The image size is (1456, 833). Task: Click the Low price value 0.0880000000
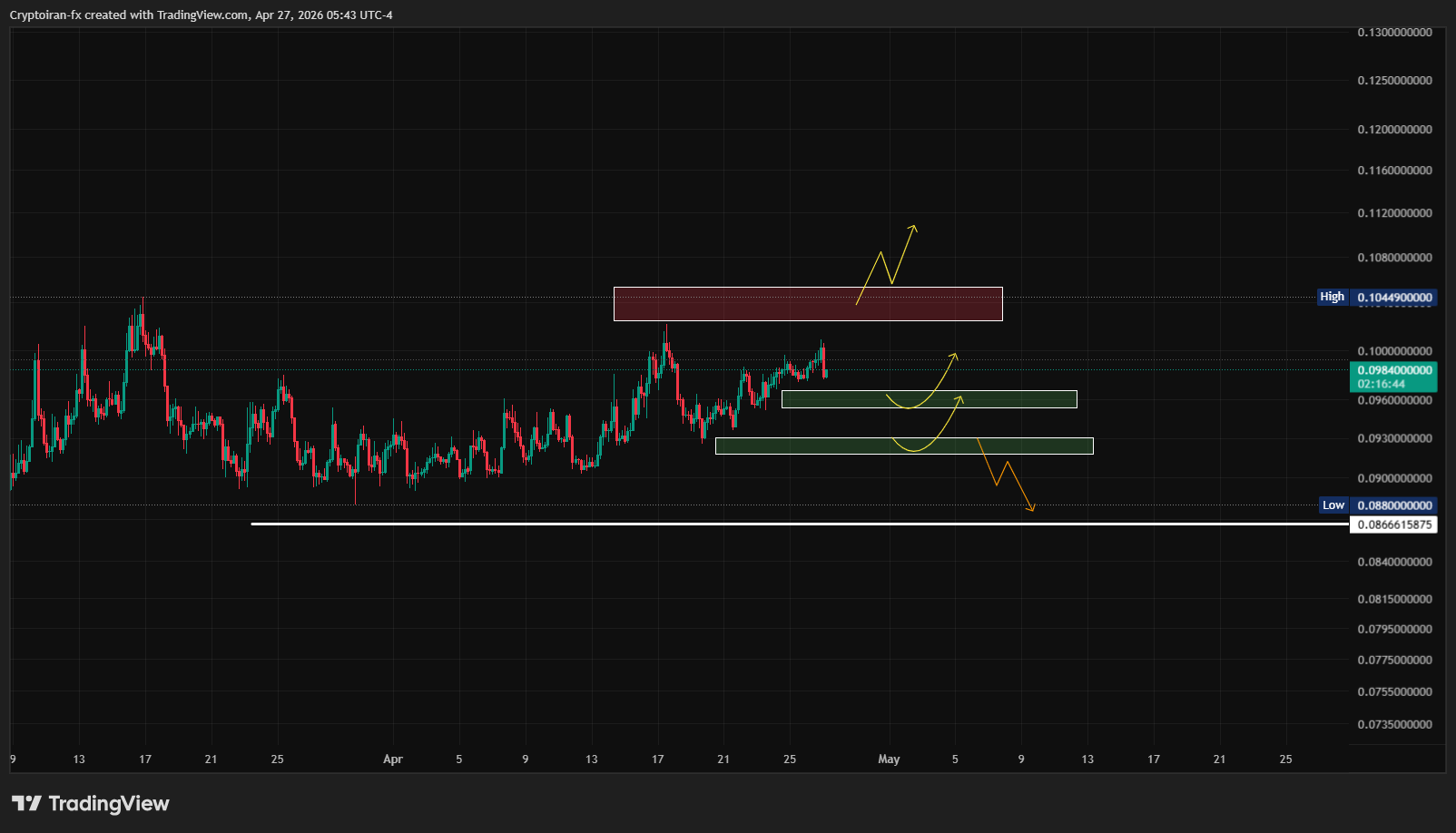tap(1394, 505)
